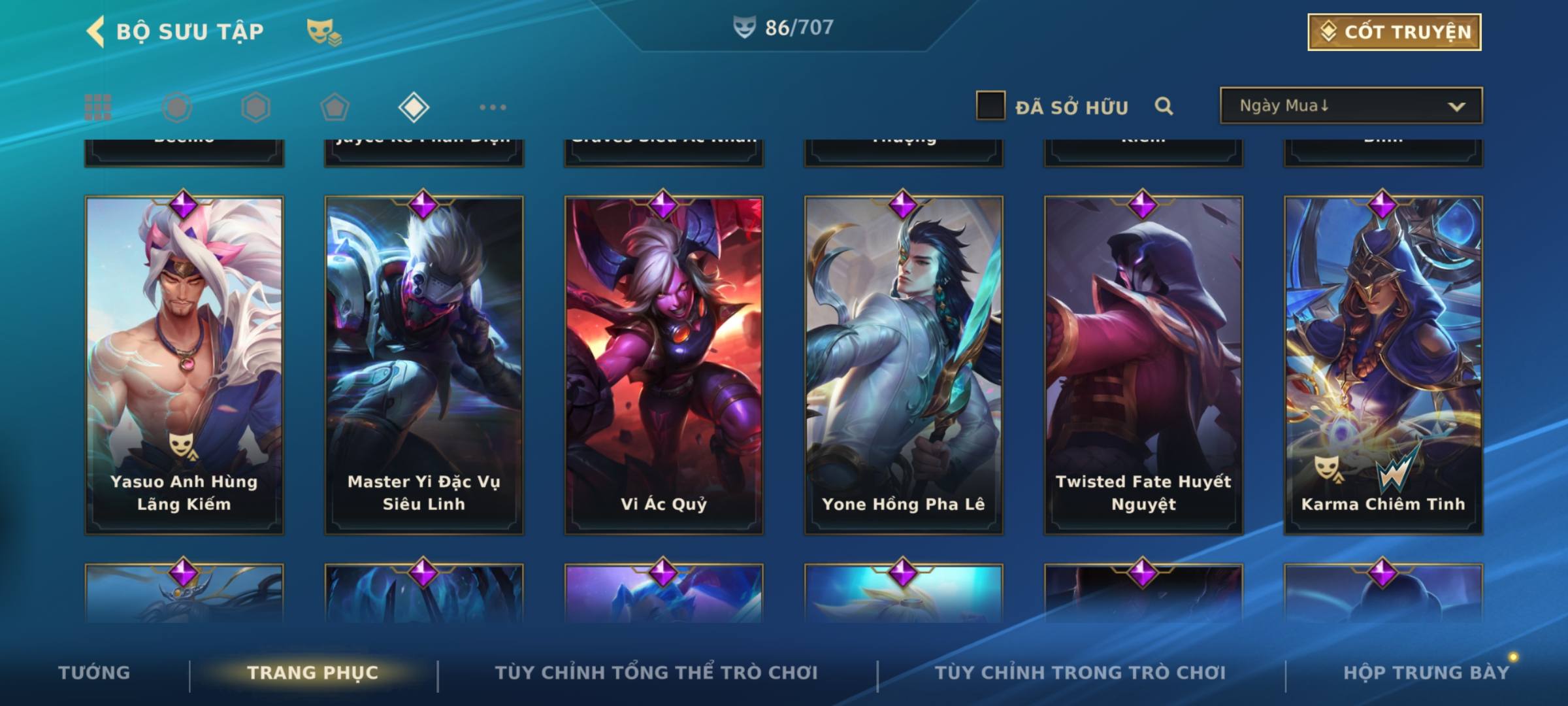Open the Ngày Mua sort dropdown

[x=1351, y=105]
